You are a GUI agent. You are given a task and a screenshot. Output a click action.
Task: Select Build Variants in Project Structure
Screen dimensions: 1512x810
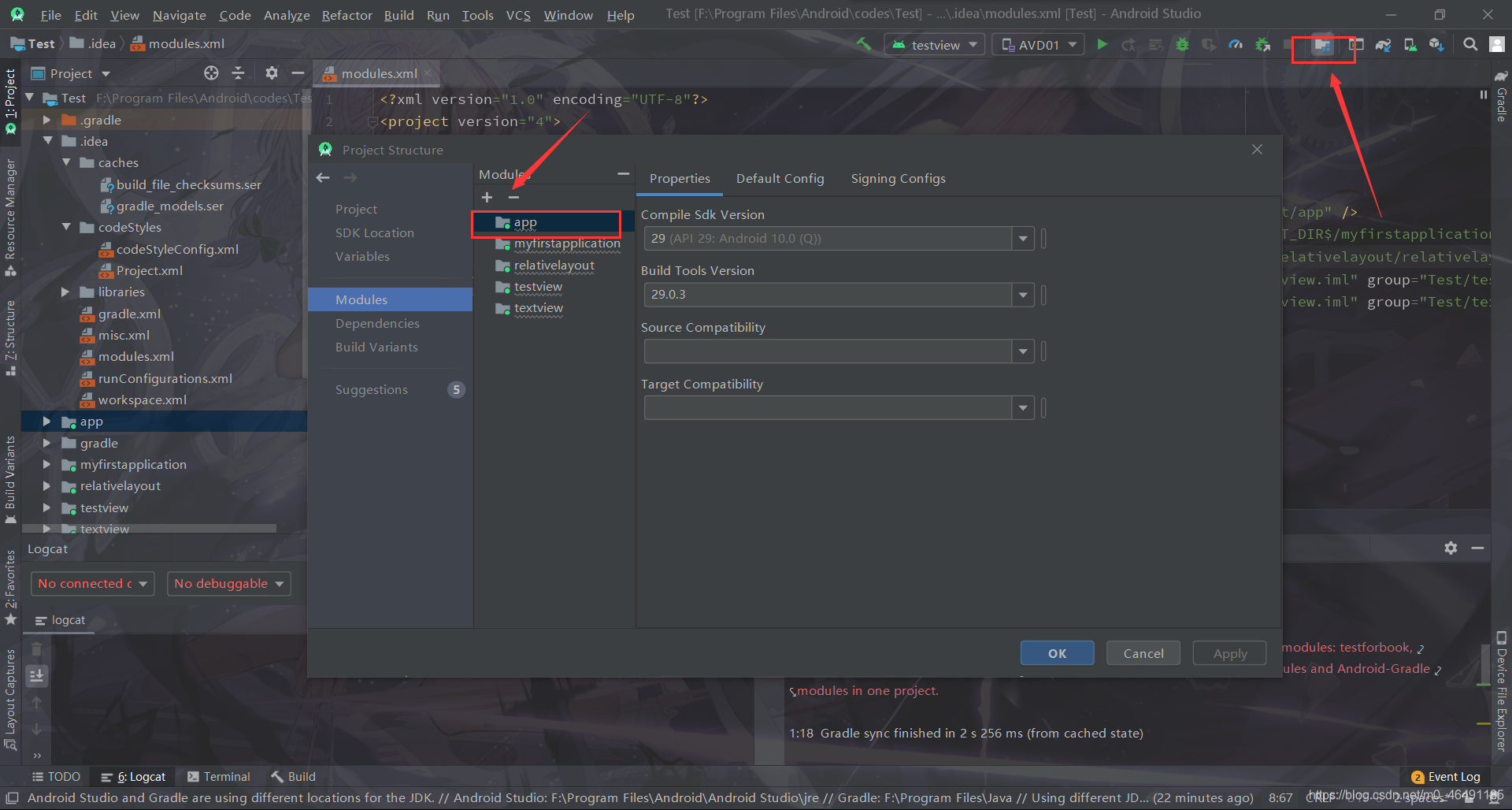[x=376, y=347]
